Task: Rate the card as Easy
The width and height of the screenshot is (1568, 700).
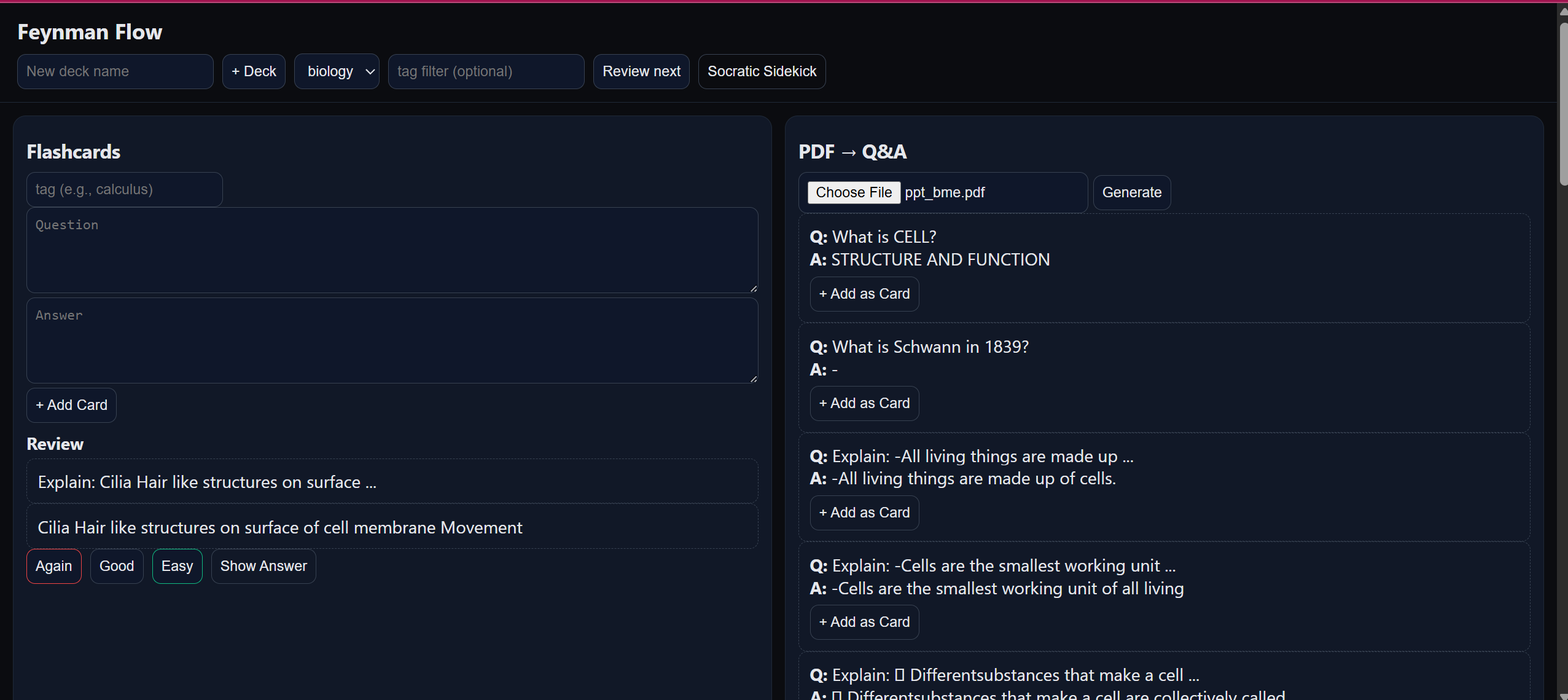Action: (177, 566)
